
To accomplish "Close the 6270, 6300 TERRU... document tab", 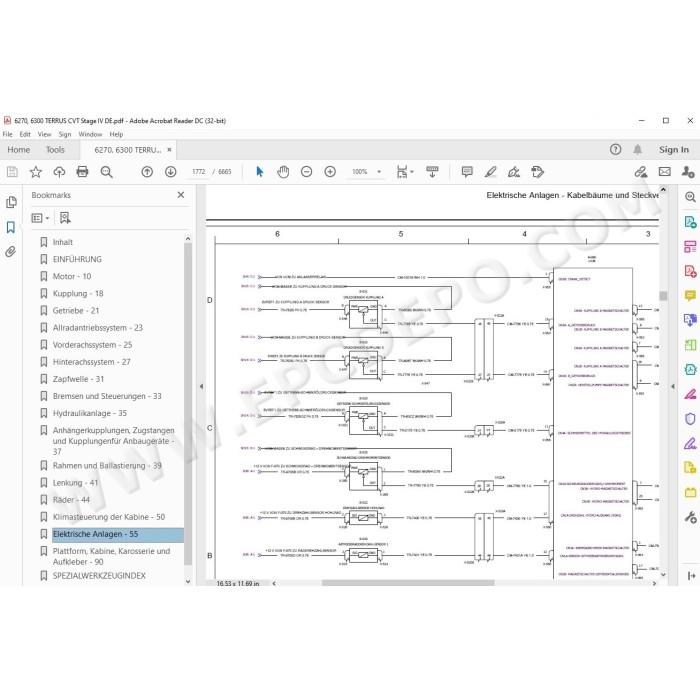I will point(169,150).
